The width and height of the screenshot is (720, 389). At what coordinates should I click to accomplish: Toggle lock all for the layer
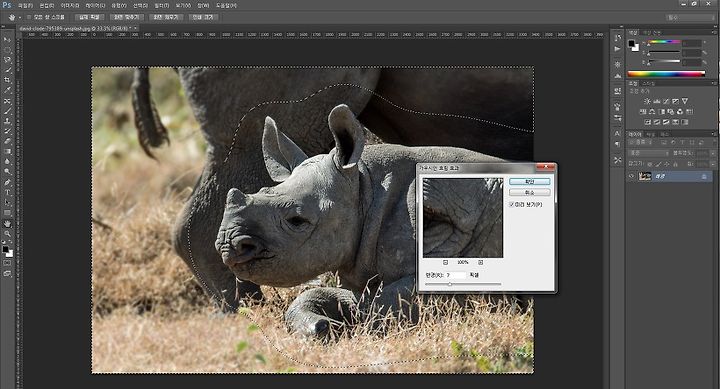(675, 164)
